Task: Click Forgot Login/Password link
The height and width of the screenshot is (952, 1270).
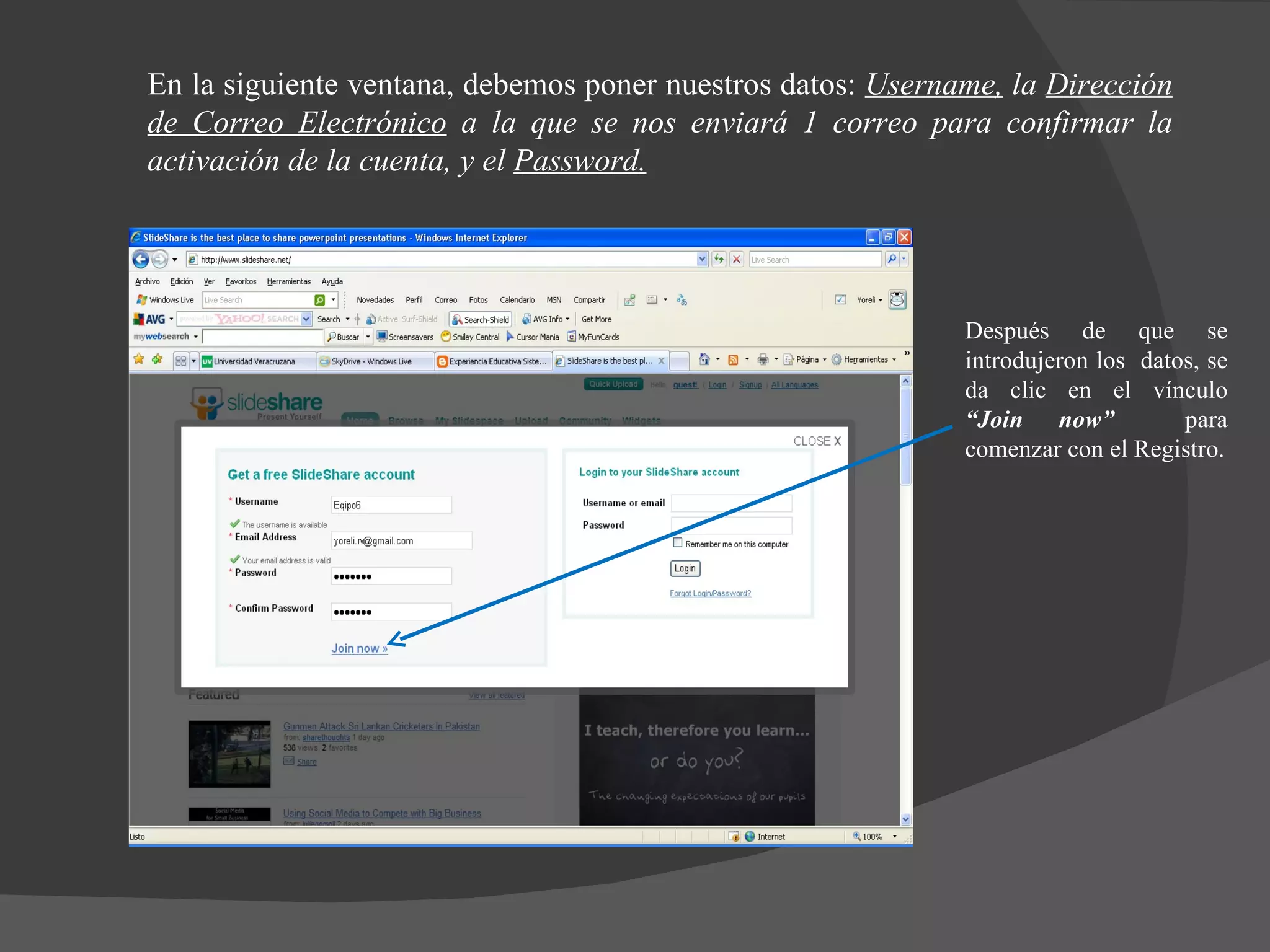Action: (x=710, y=593)
